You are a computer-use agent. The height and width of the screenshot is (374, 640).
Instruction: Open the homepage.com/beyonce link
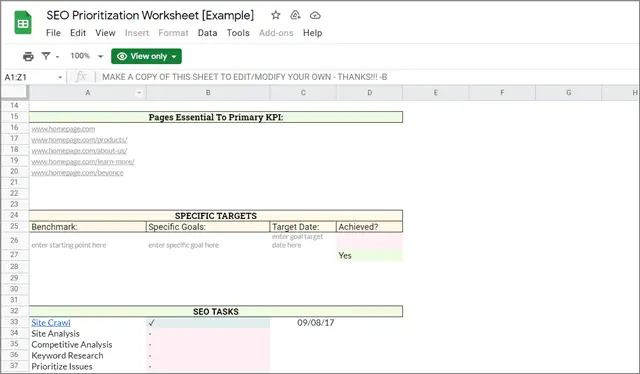click(x=77, y=173)
